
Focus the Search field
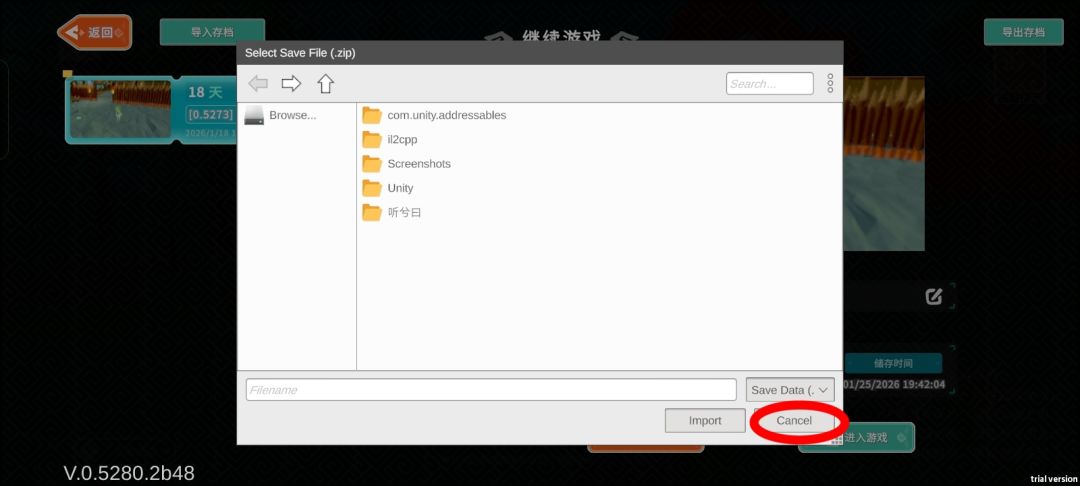click(769, 84)
